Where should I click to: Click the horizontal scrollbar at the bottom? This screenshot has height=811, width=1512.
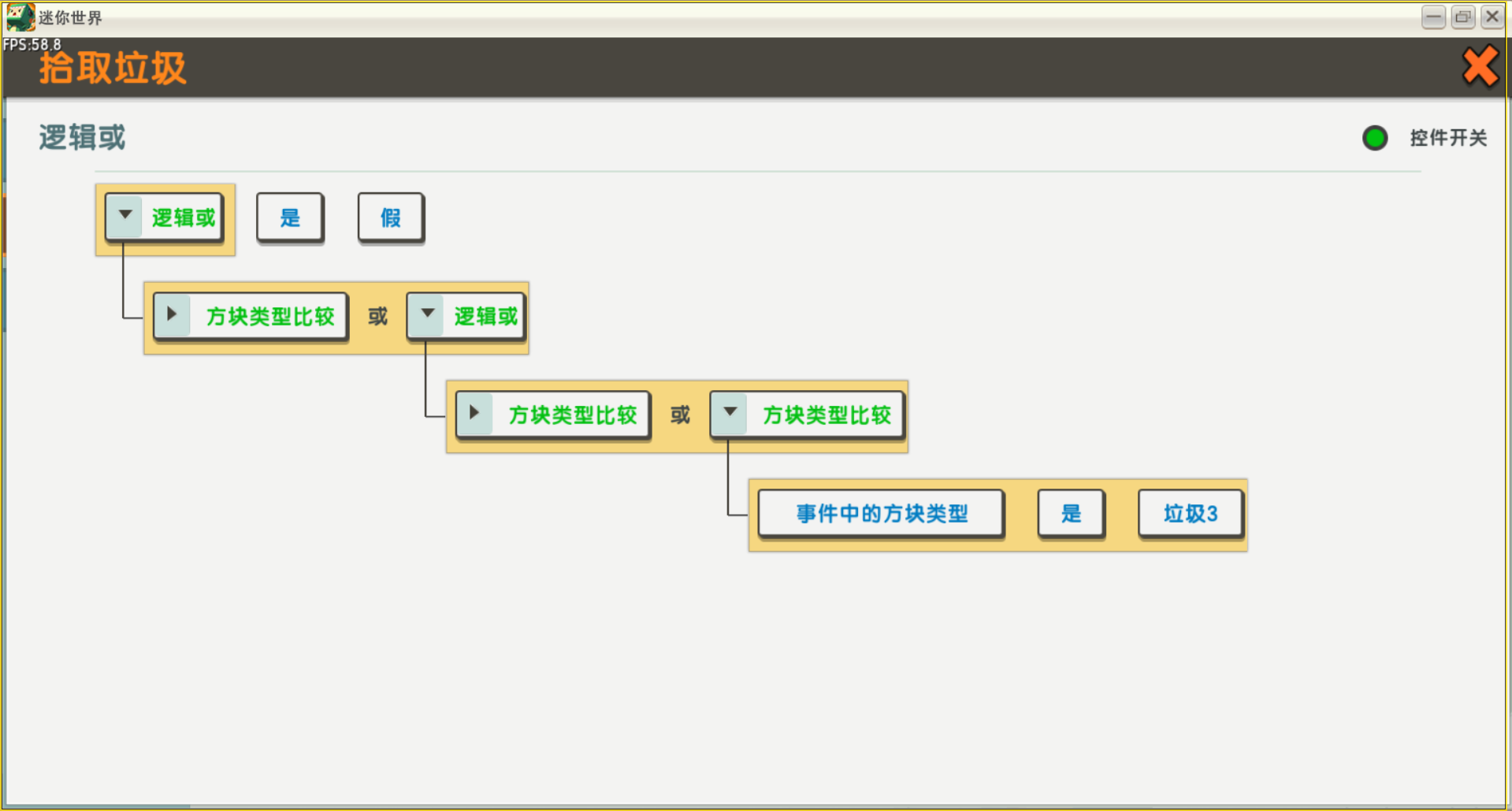point(97,805)
